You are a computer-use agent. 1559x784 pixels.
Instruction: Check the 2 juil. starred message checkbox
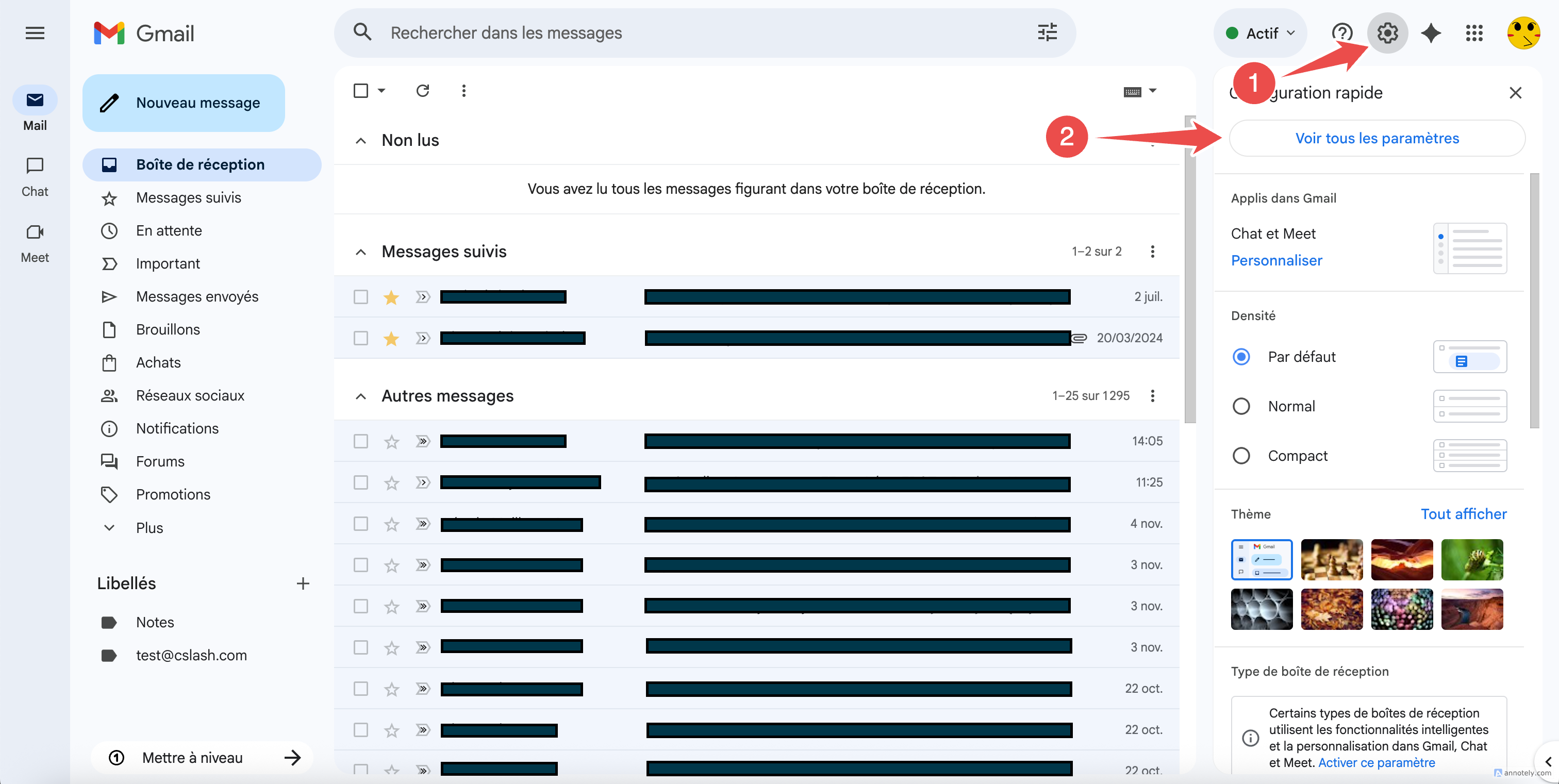361,296
